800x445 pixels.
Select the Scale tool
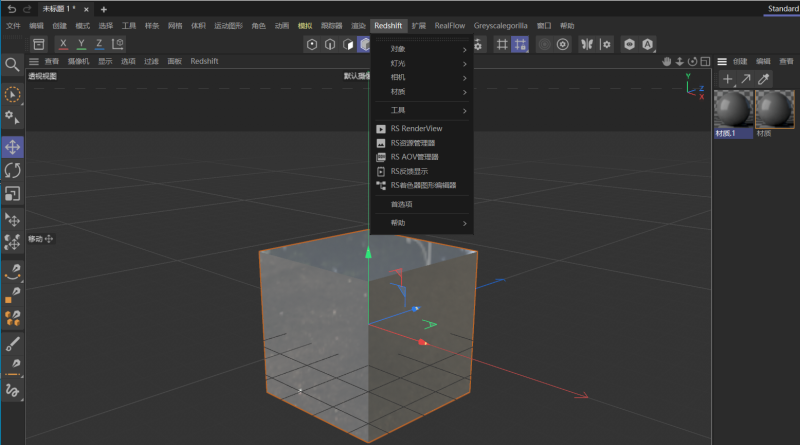point(12,193)
